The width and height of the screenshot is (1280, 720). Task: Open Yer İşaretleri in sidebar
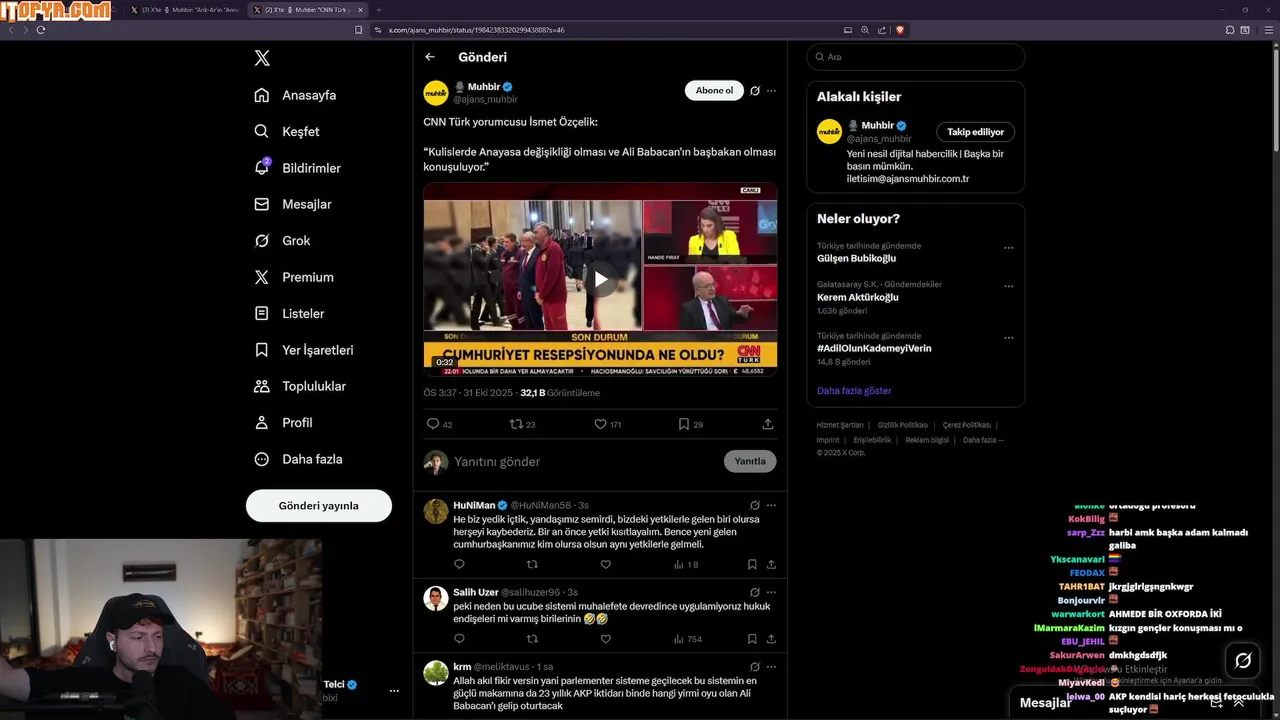click(304, 350)
